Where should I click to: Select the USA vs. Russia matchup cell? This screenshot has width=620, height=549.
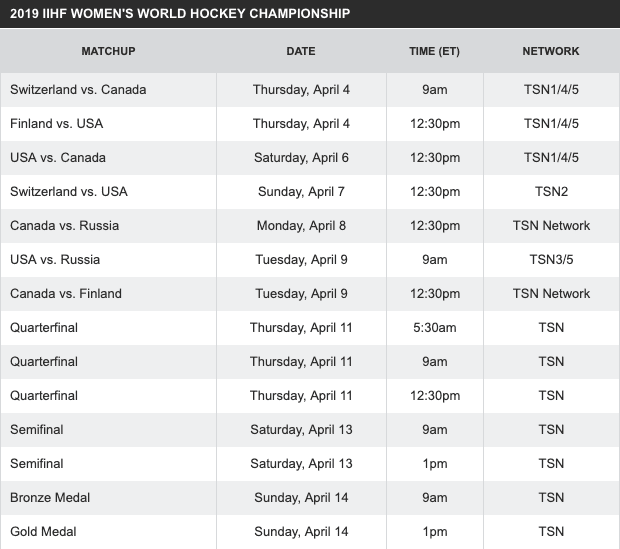[55, 259]
